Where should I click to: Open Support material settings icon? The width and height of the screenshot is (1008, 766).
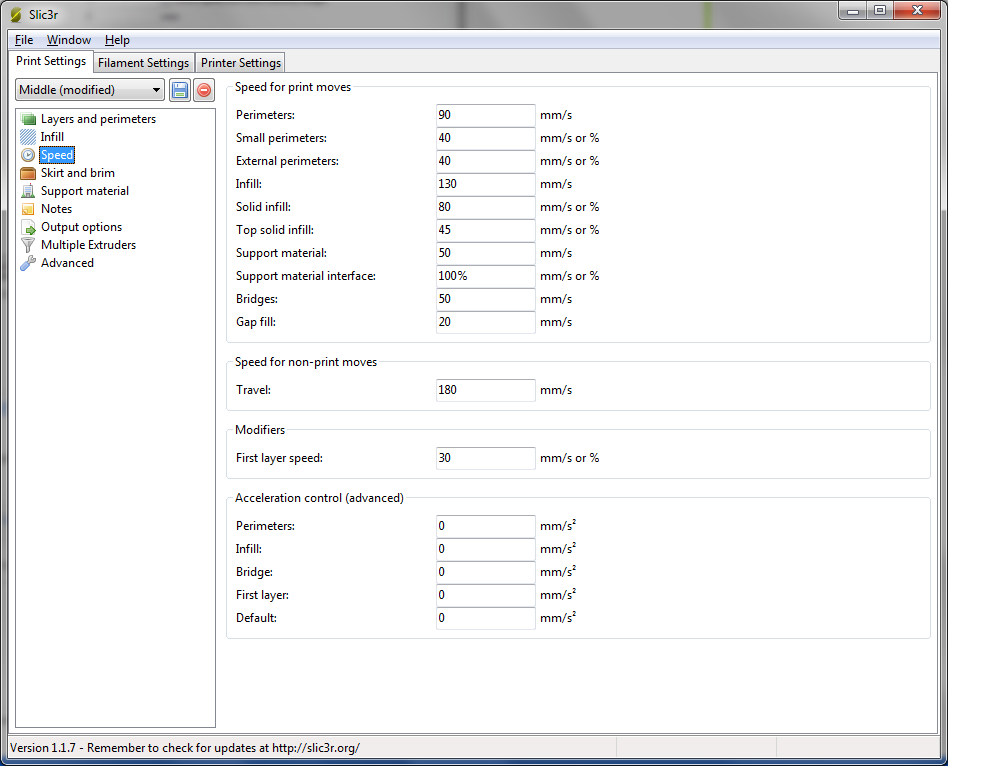pos(28,191)
